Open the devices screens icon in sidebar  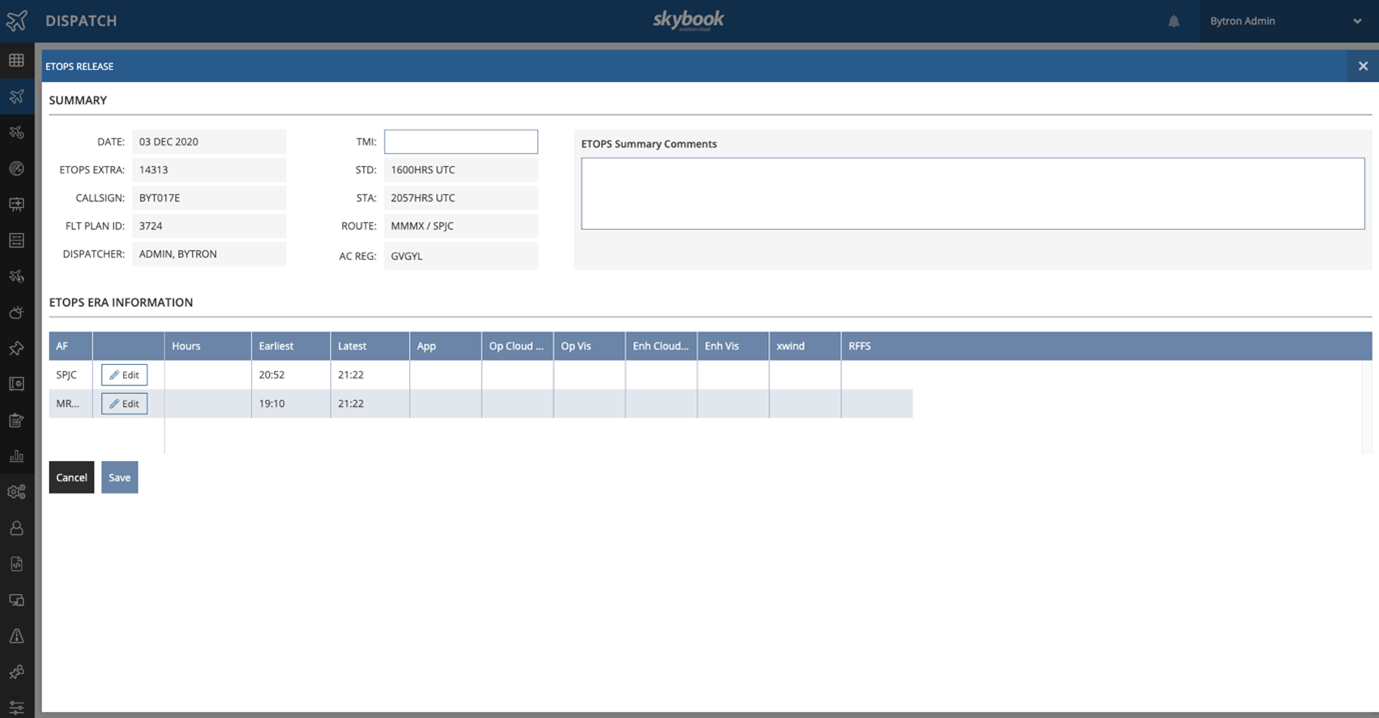[x=17, y=600]
